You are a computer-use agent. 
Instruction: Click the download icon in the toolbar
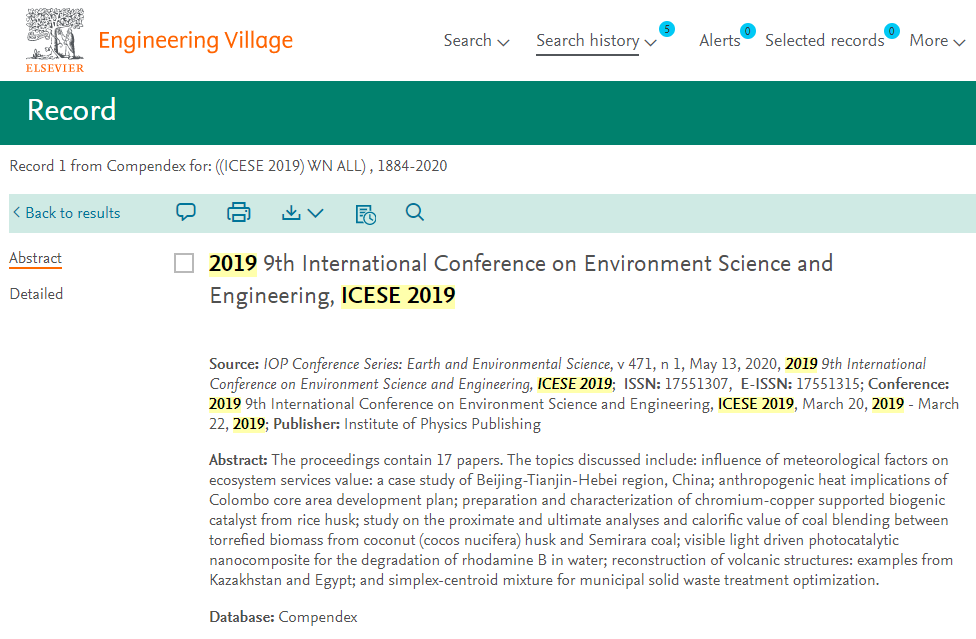[x=291, y=213]
